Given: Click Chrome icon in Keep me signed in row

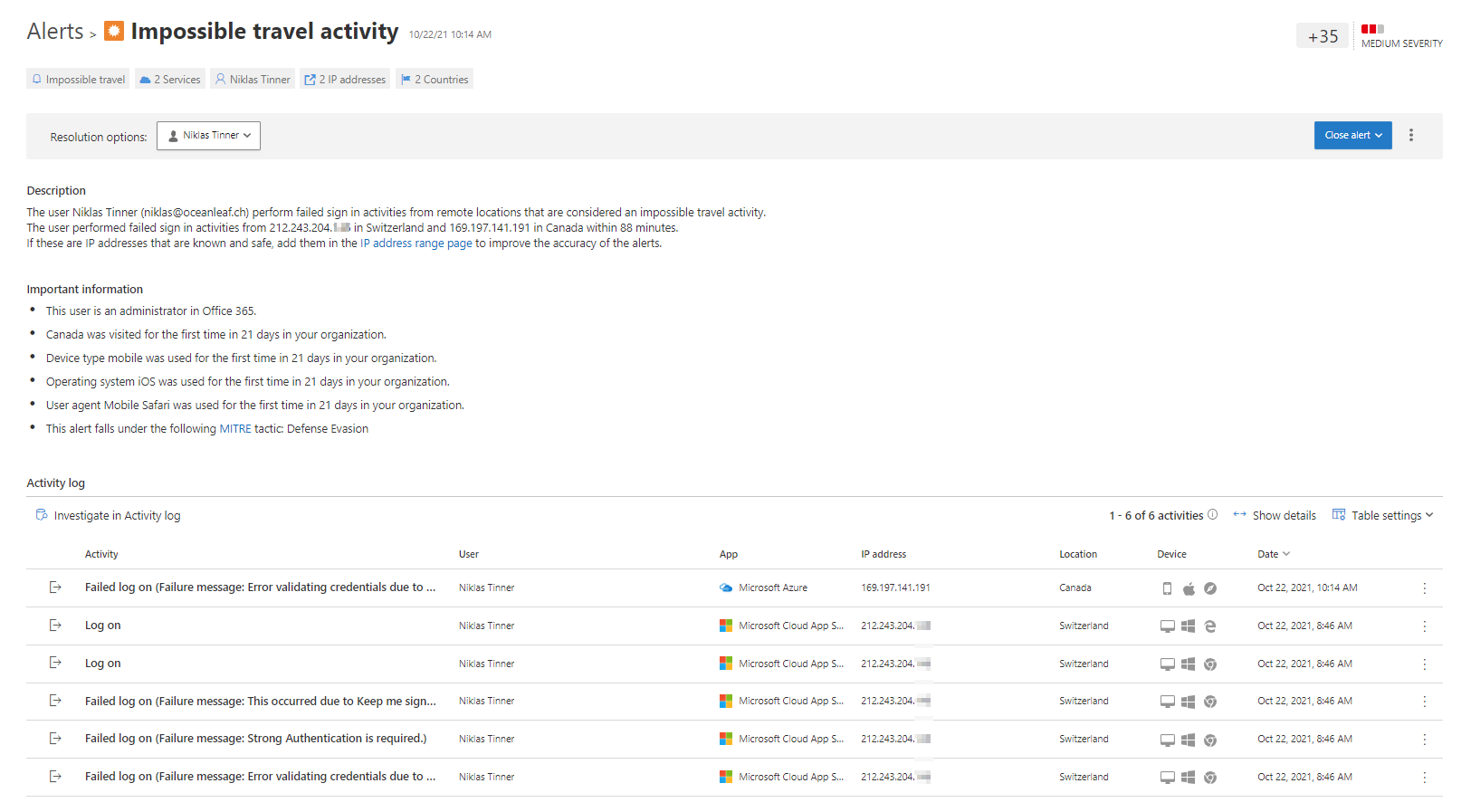Looking at the screenshot, I should (1210, 702).
